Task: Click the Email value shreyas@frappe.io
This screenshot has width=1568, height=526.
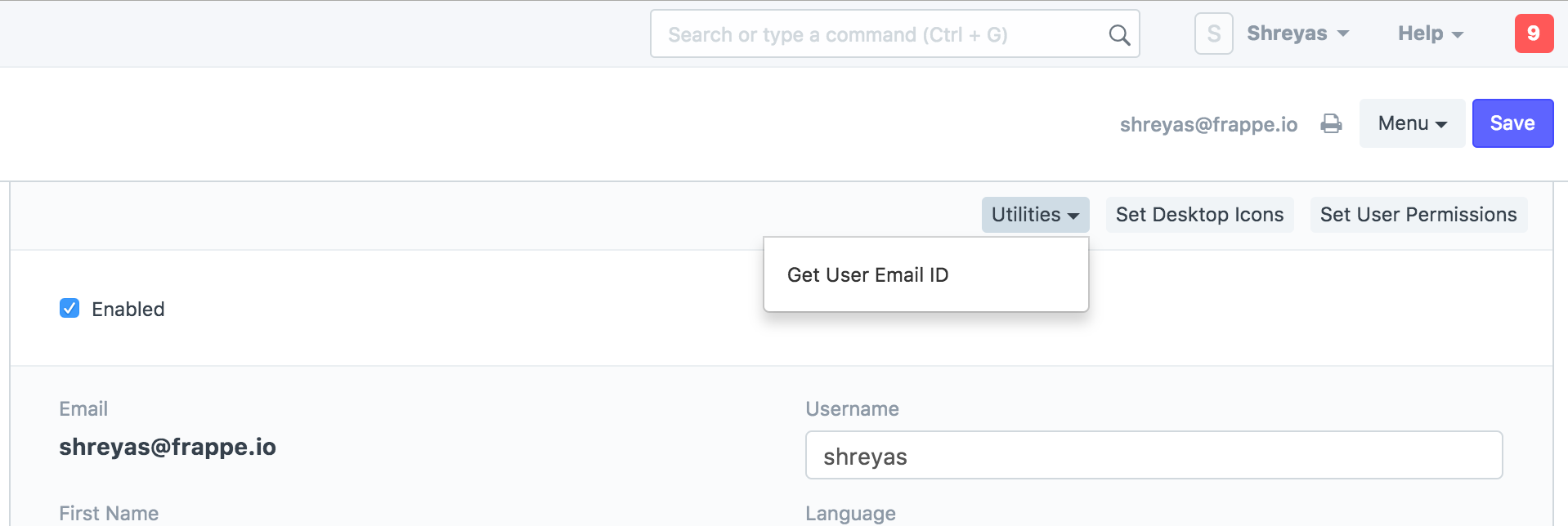Action: pos(168,447)
